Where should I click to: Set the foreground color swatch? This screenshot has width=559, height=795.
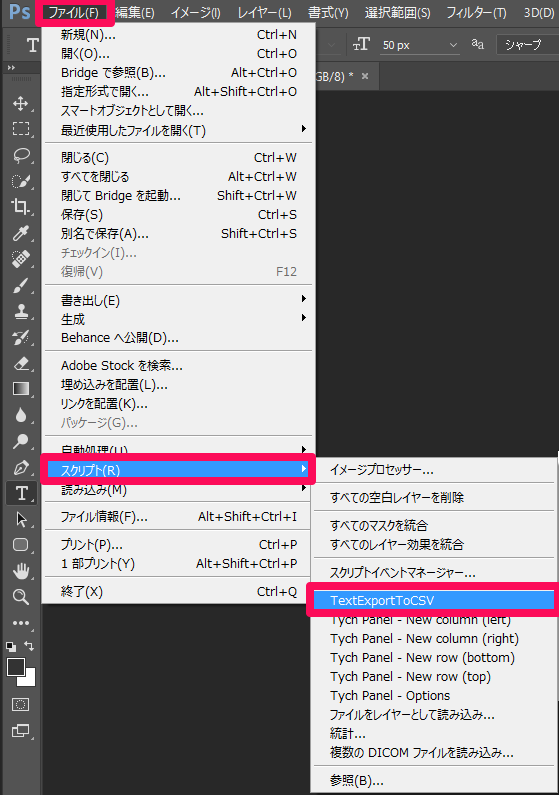16,667
